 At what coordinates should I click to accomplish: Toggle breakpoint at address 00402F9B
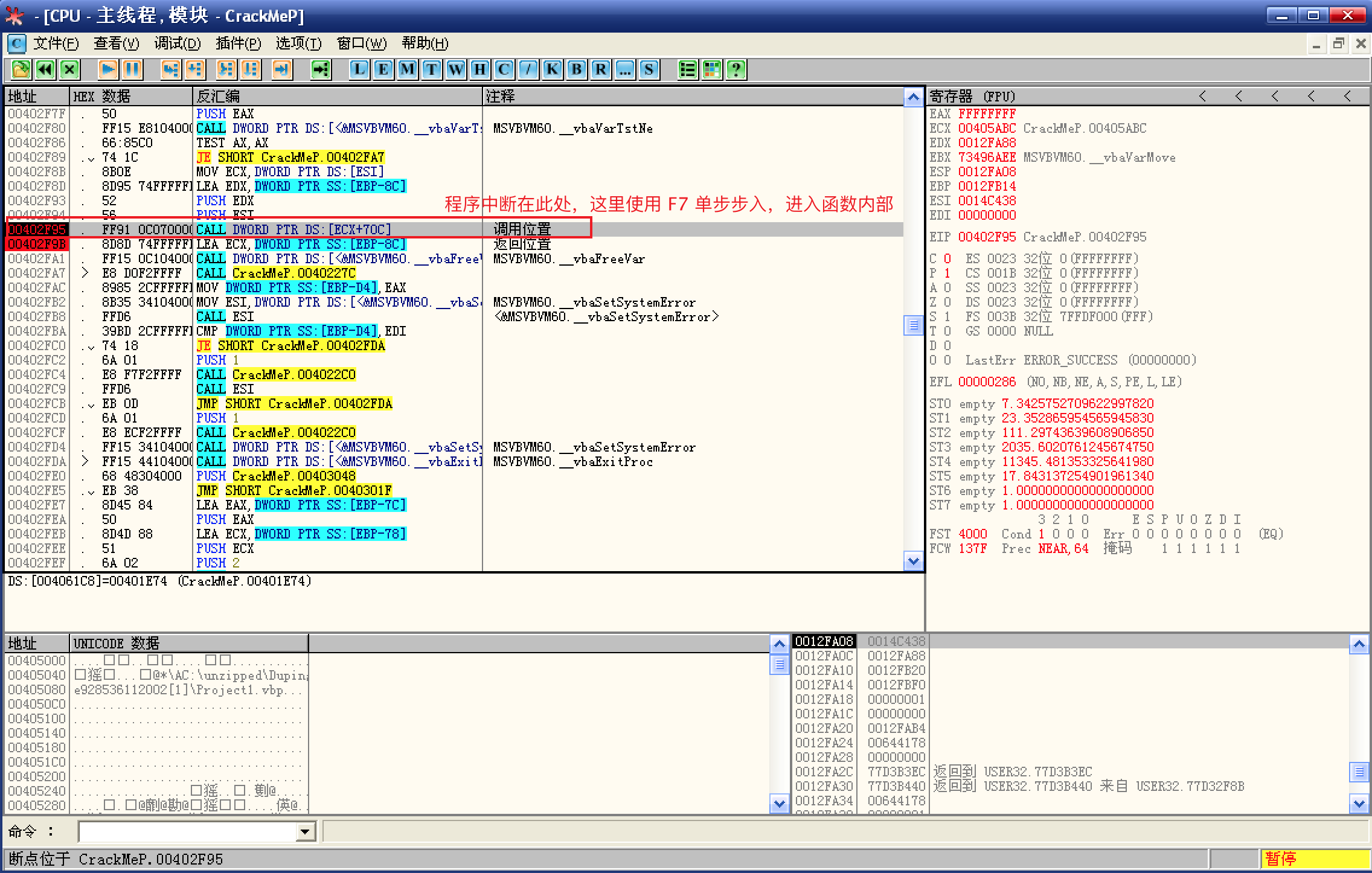click(37, 244)
